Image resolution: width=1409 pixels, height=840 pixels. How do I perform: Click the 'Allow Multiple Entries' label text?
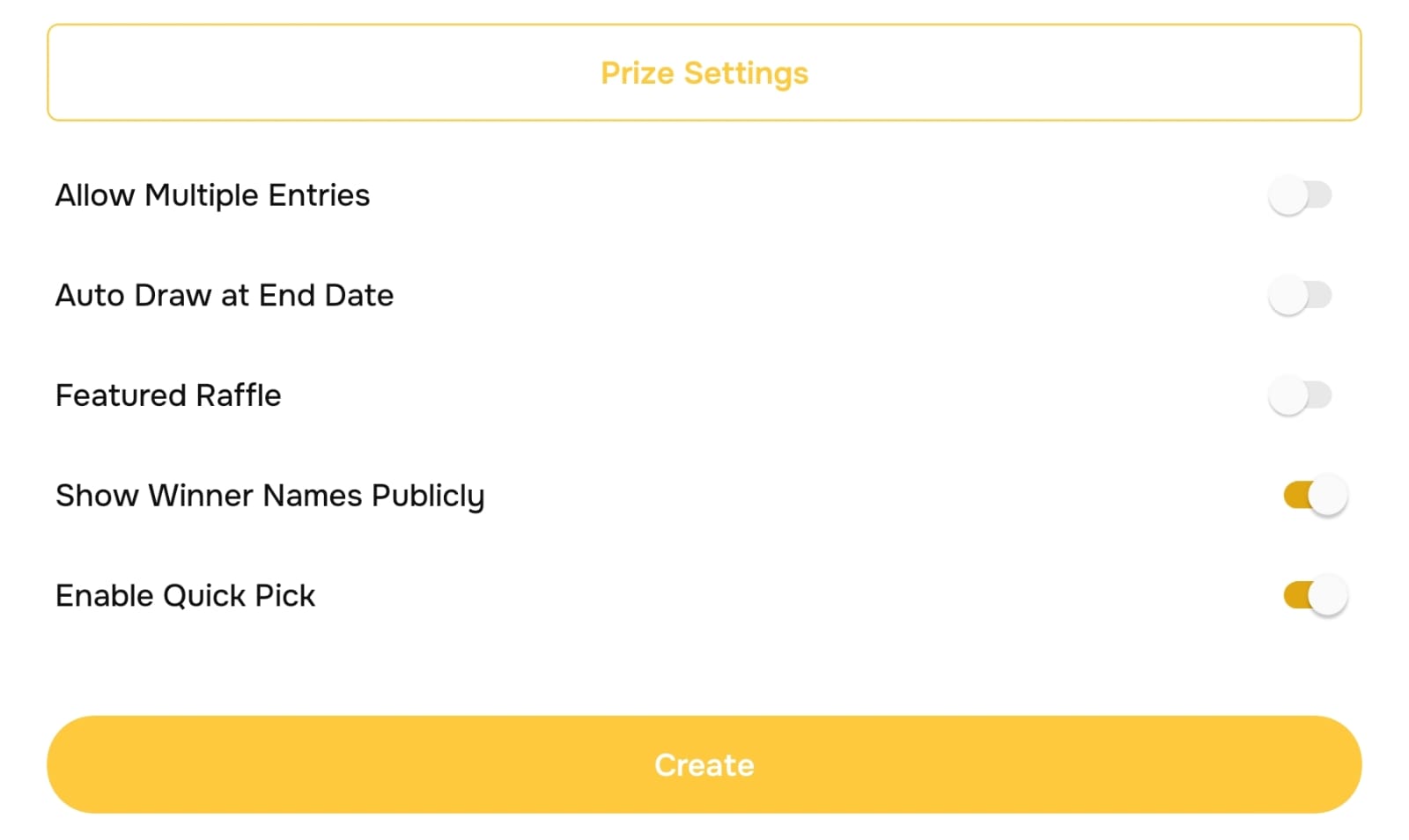pos(212,195)
